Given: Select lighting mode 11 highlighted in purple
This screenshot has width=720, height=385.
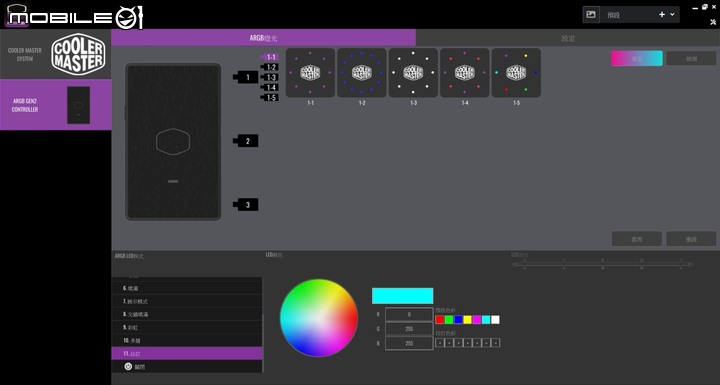Looking at the screenshot, I should click(187, 354).
